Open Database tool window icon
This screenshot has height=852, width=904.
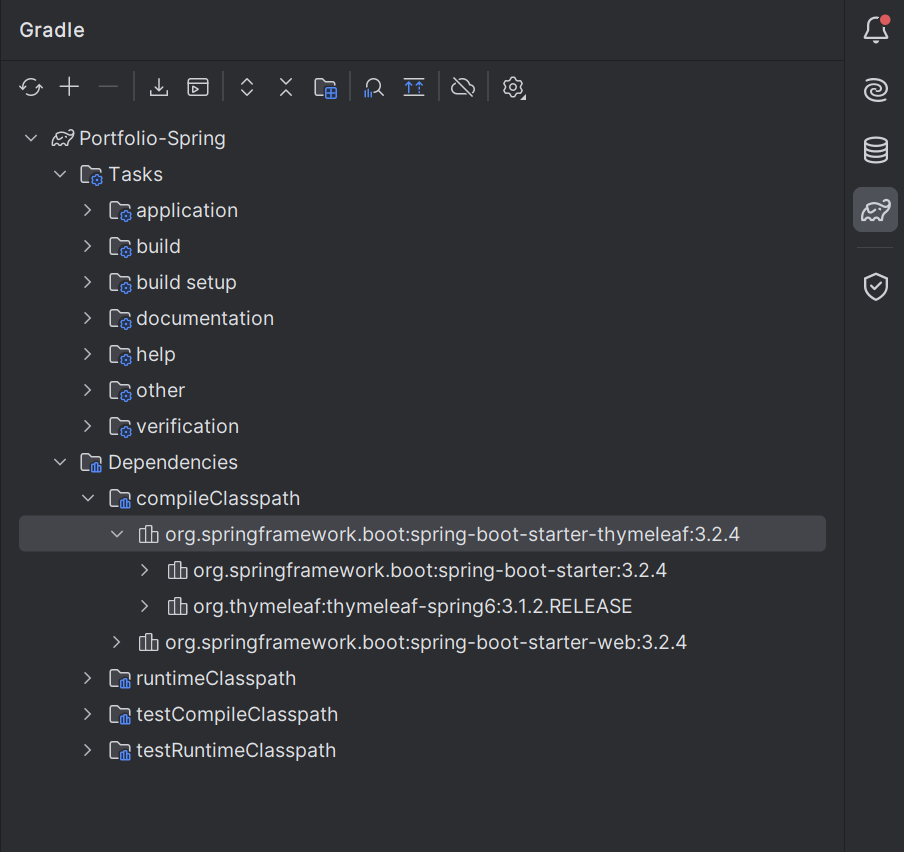[876, 150]
